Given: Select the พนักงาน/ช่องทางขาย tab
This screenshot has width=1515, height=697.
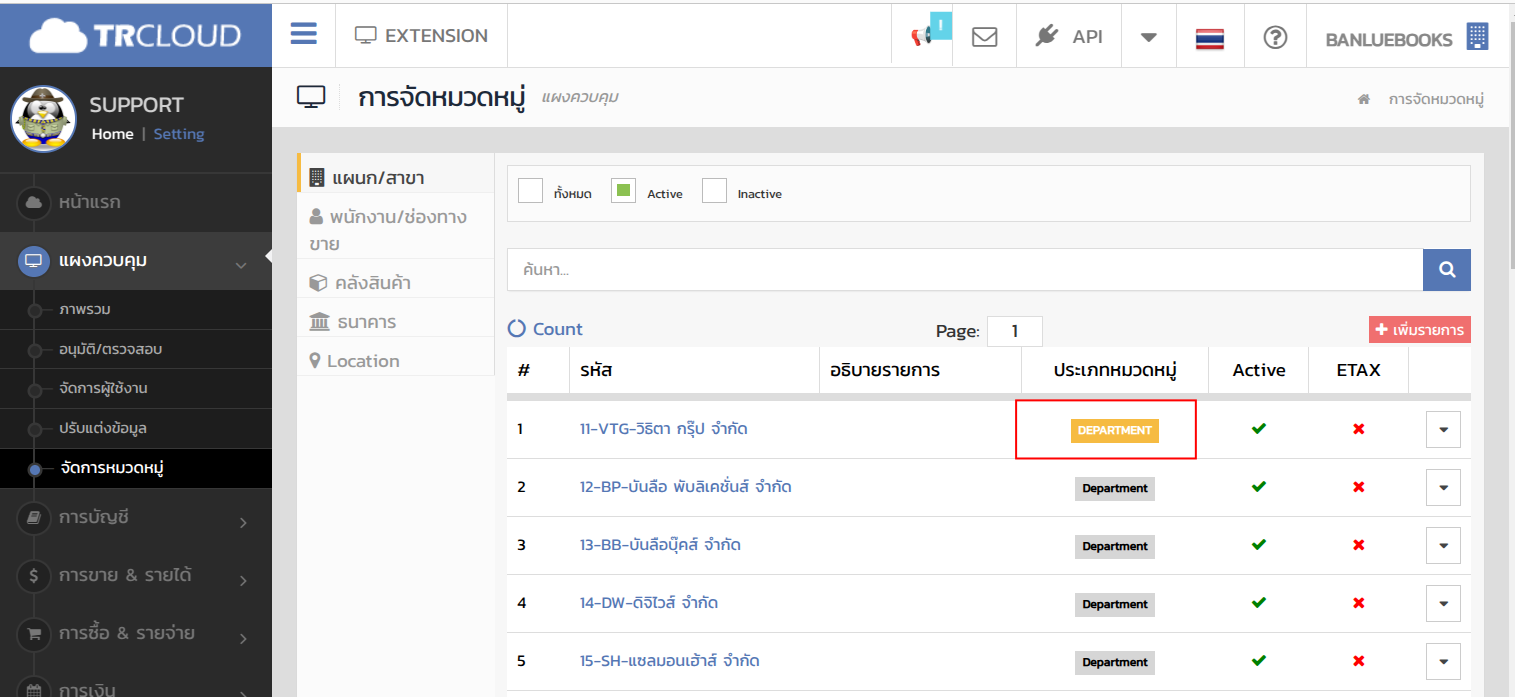Looking at the screenshot, I should pos(395,229).
